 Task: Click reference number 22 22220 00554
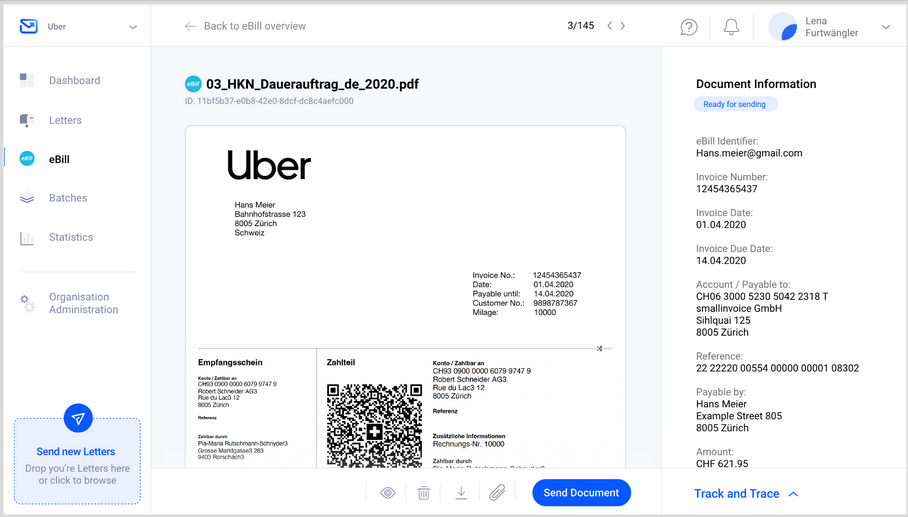[x=778, y=369]
